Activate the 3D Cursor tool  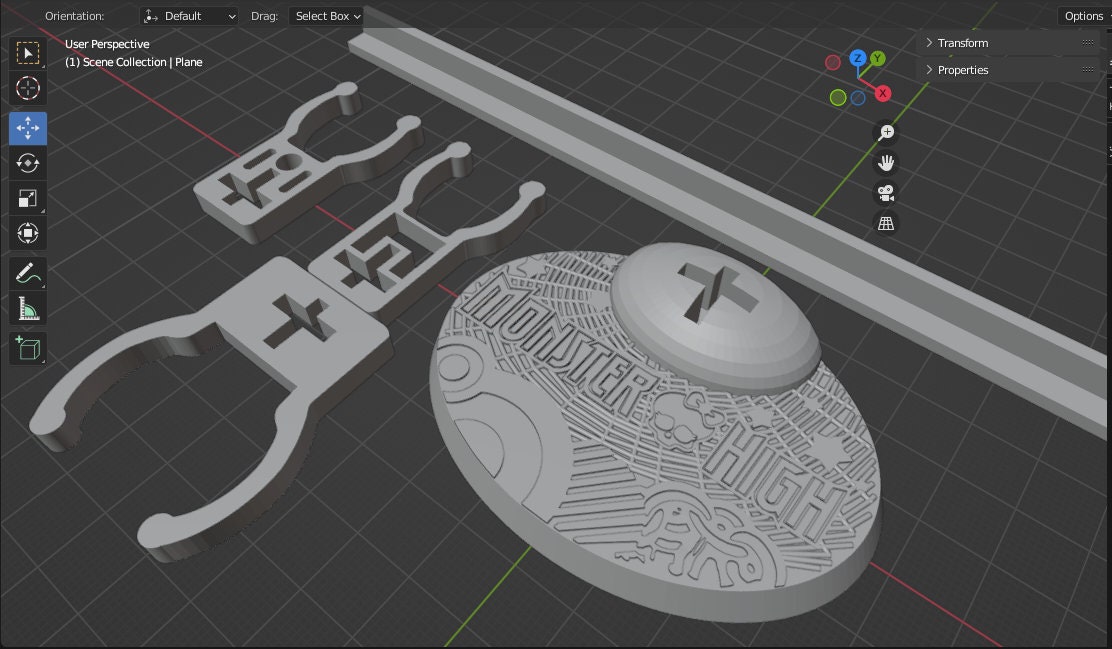point(28,88)
